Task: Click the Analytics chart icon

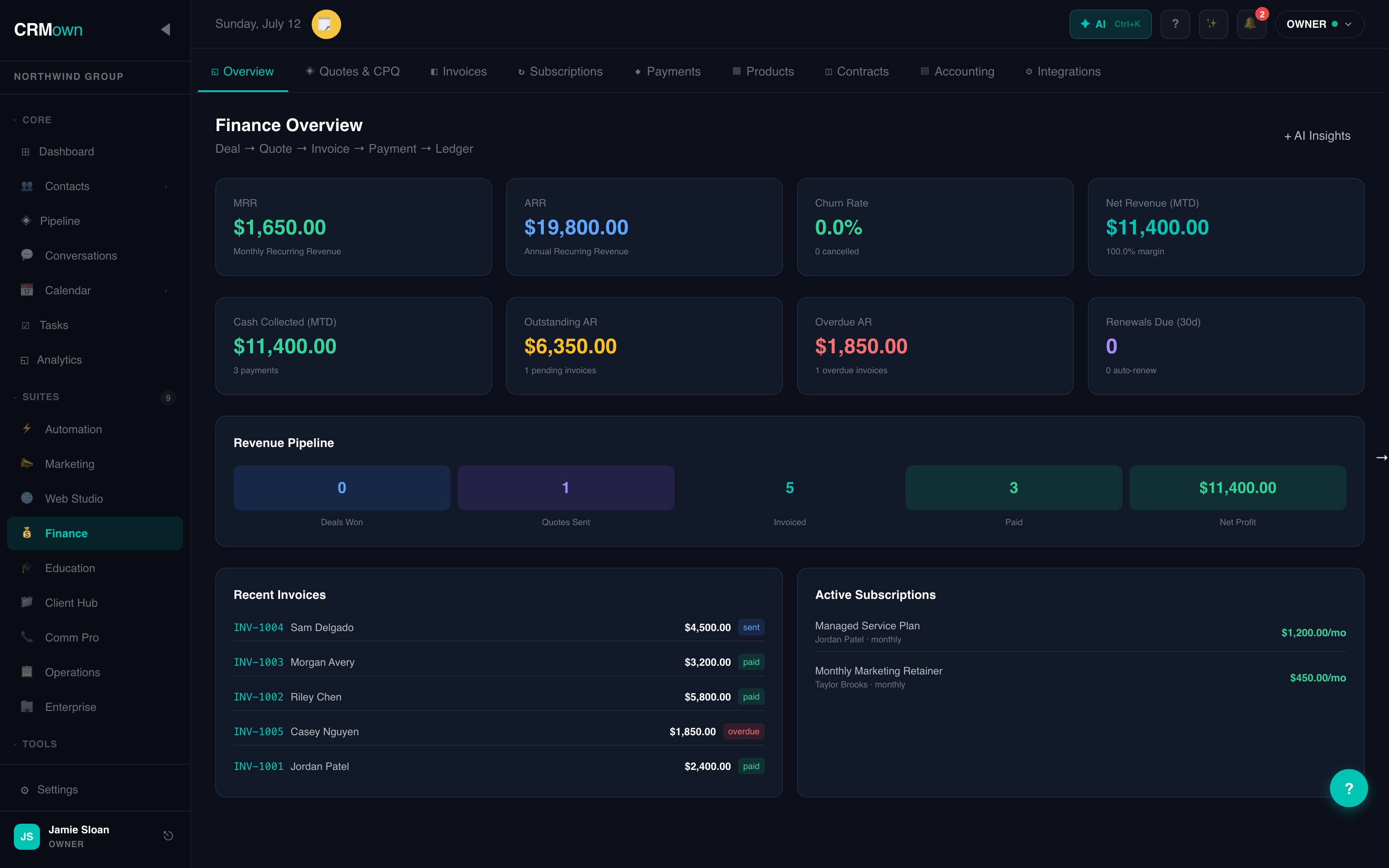Action: pyautogui.click(x=24, y=360)
